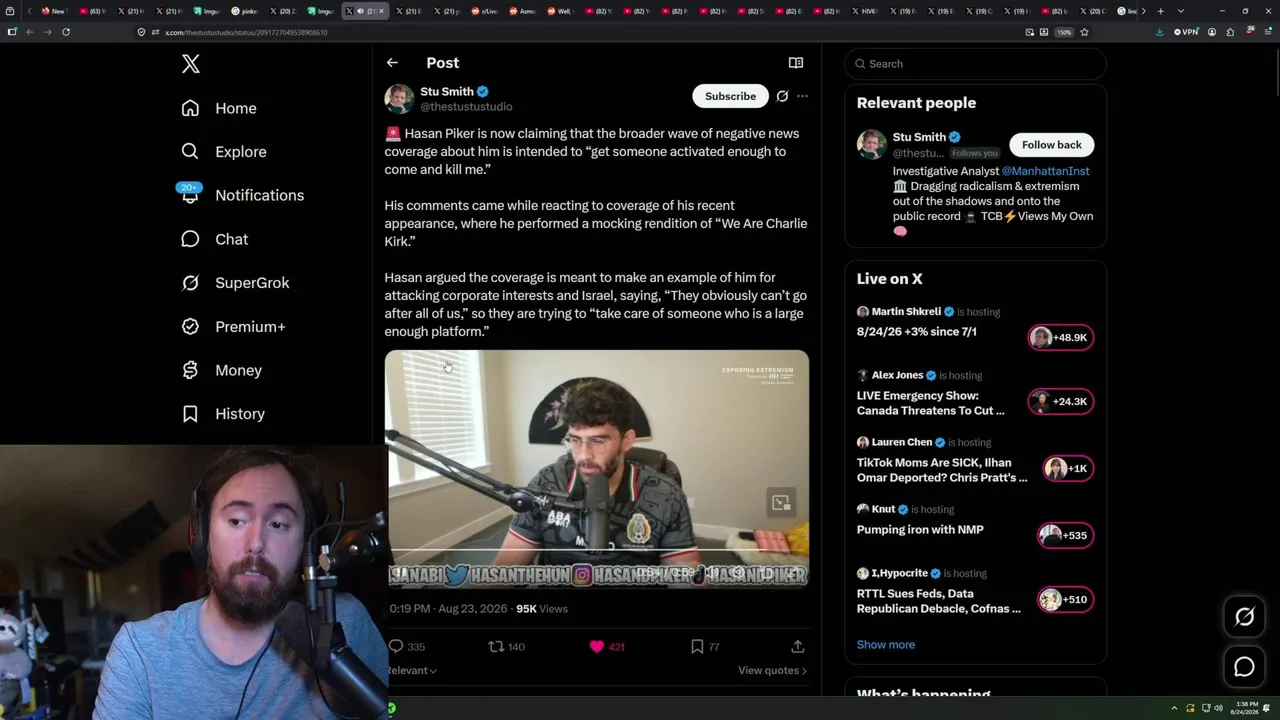Reload the page with browser refresh
This screenshot has height=720, width=1280.
click(x=66, y=32)
